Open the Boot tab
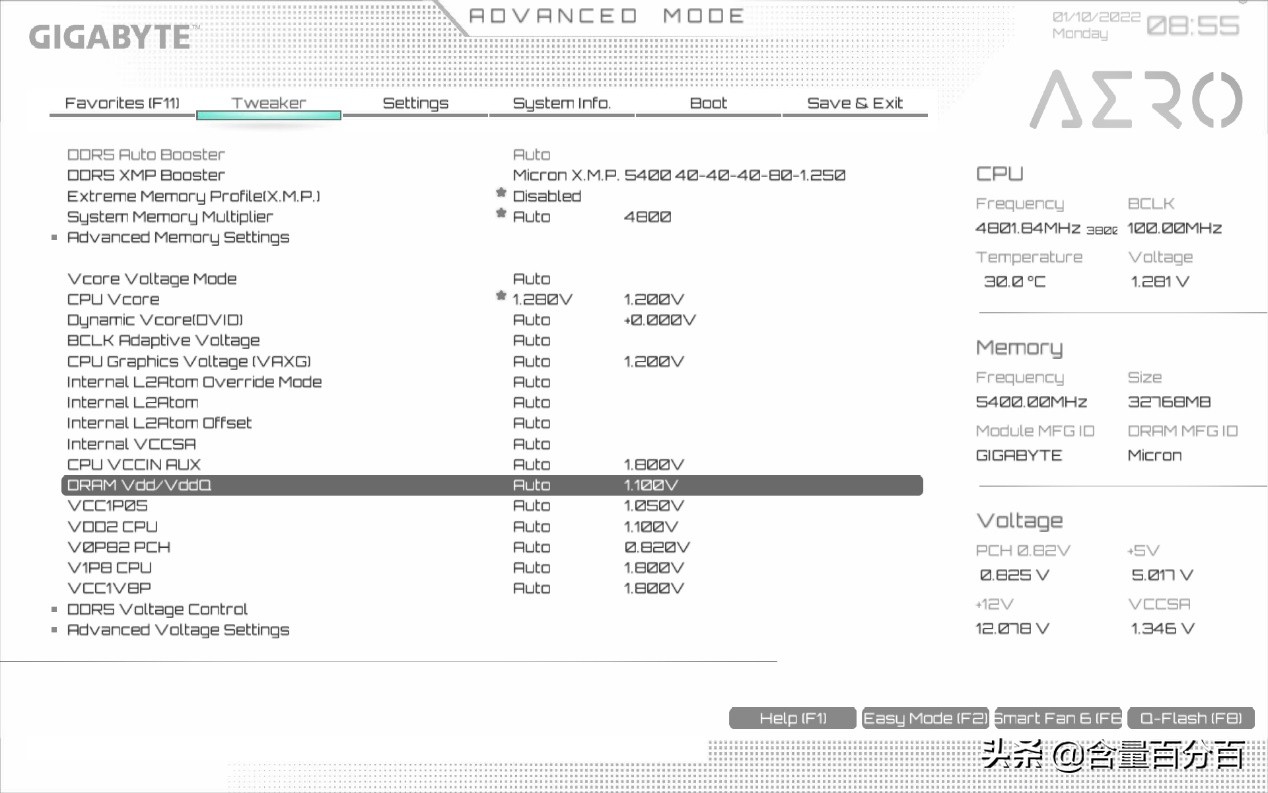The height and width of the screenshot is (793, 1268). pos(708,103)
